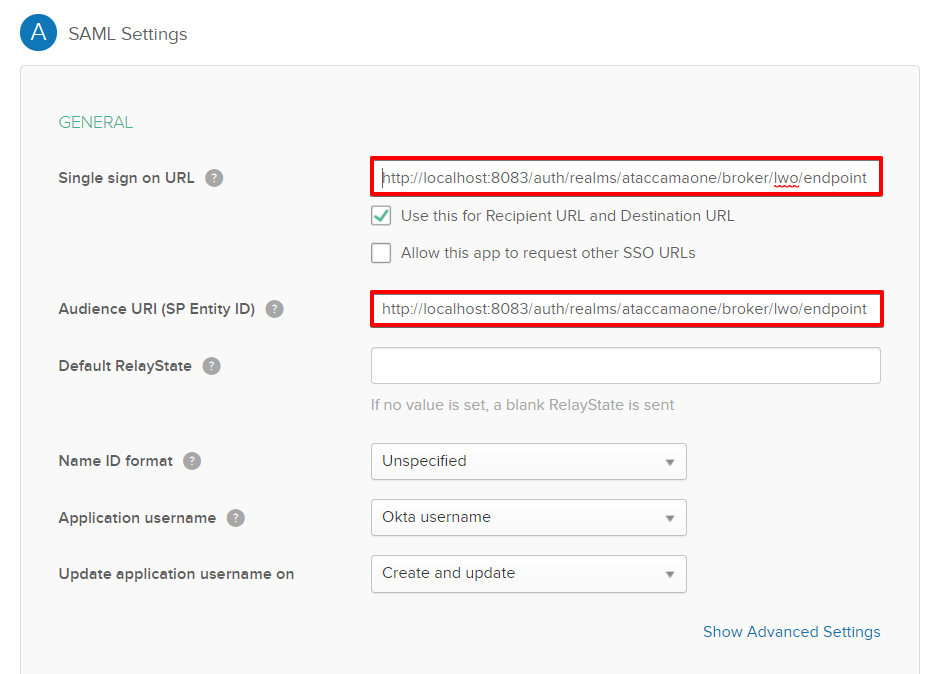Focus the Audience URI text field

click(625, 309)
